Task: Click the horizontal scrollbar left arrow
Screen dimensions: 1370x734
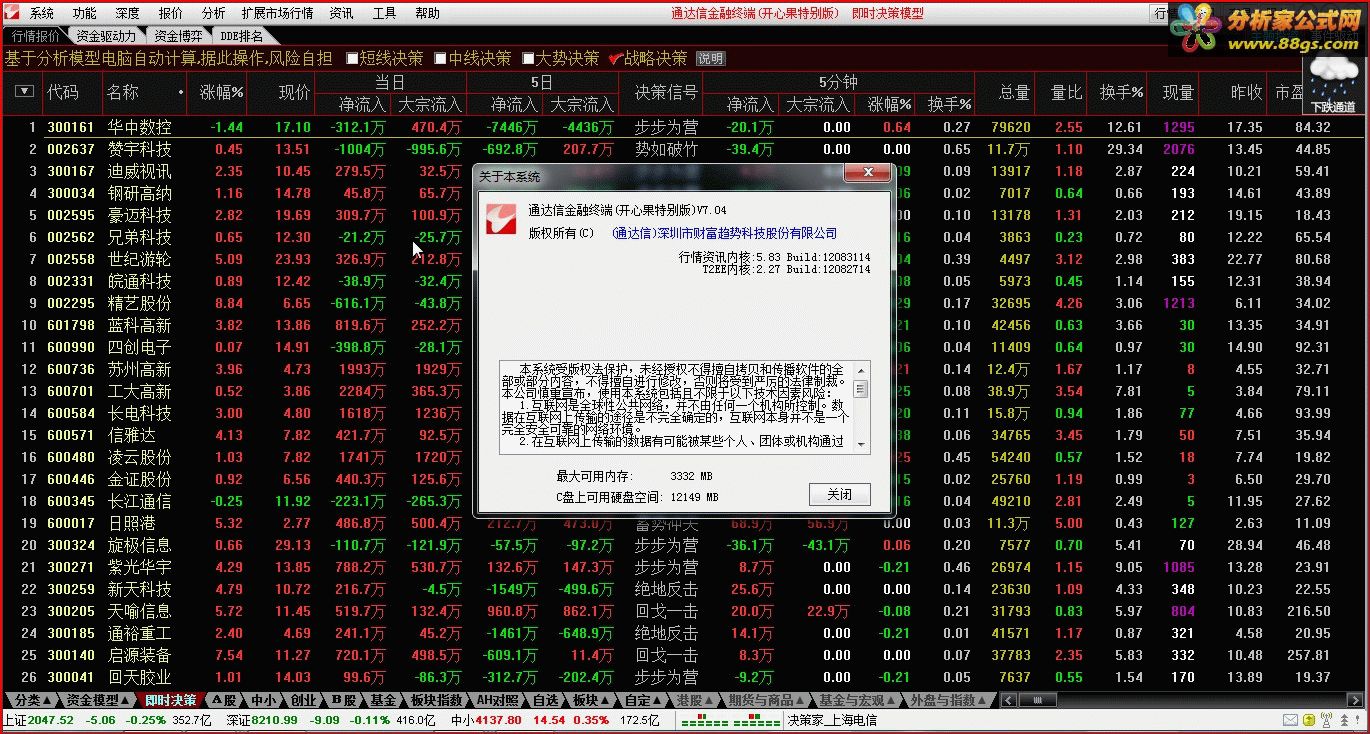Action: [x=1008, y=700]
